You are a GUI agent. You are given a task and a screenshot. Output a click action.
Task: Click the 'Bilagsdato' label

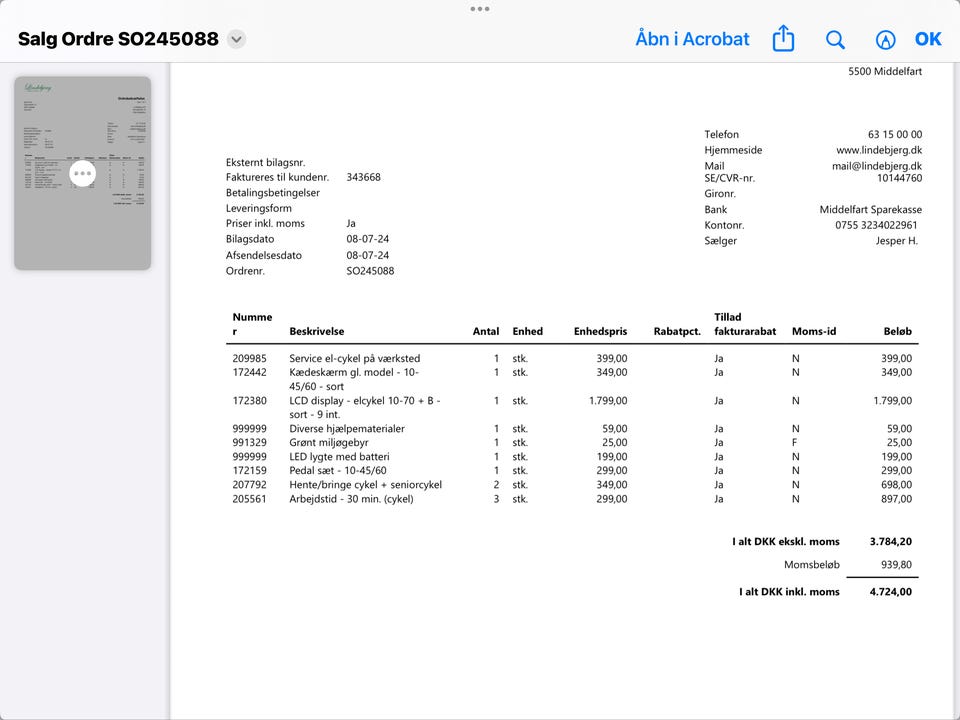click(250, 239)
